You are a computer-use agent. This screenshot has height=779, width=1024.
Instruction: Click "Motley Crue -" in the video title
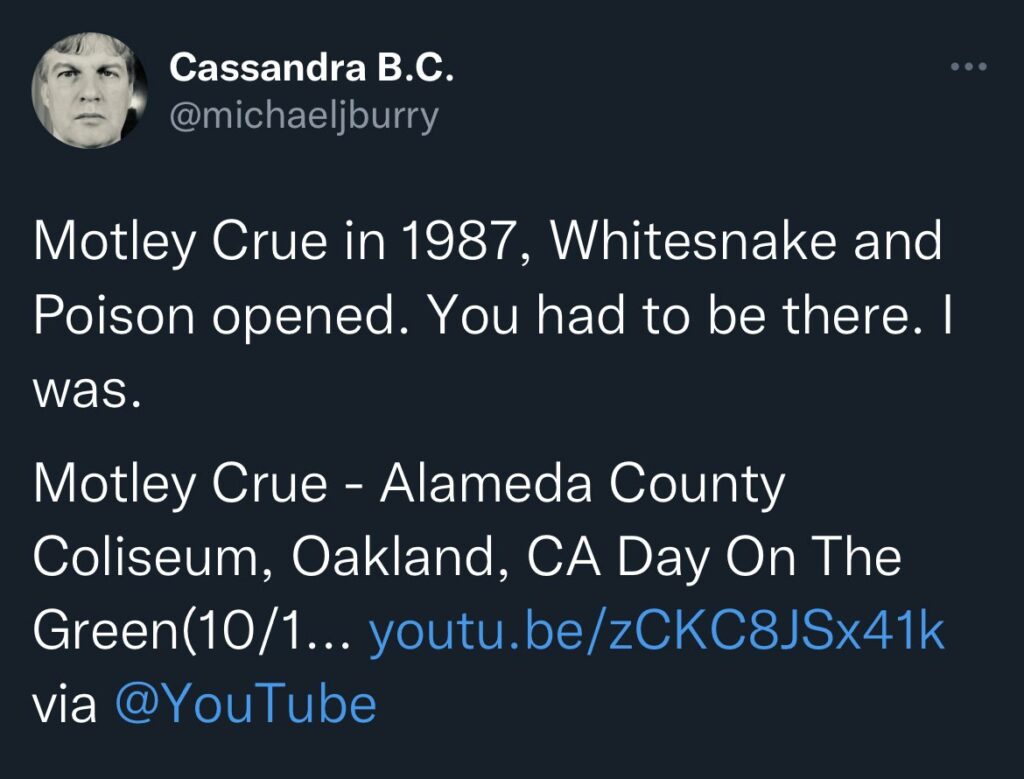(196, 486)
